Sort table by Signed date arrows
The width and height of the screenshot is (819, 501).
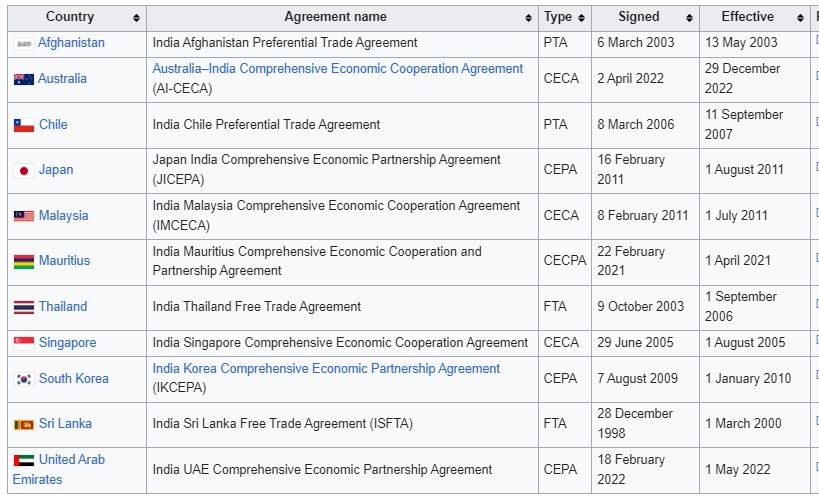click(x=689, y=18)
